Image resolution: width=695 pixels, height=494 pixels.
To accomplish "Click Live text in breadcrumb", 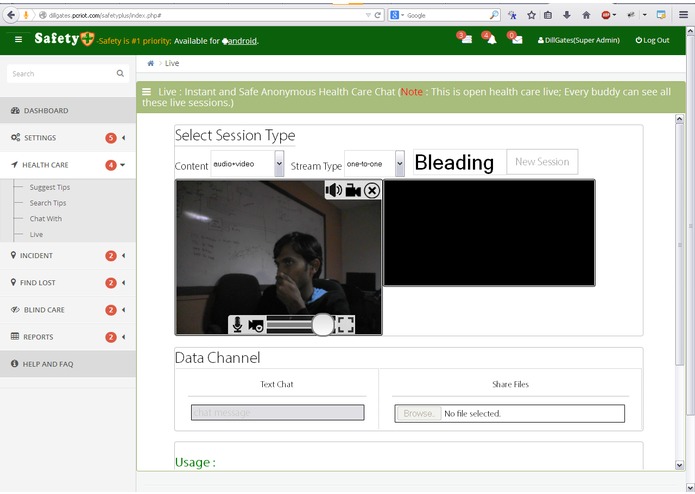I will click(172, 63).
